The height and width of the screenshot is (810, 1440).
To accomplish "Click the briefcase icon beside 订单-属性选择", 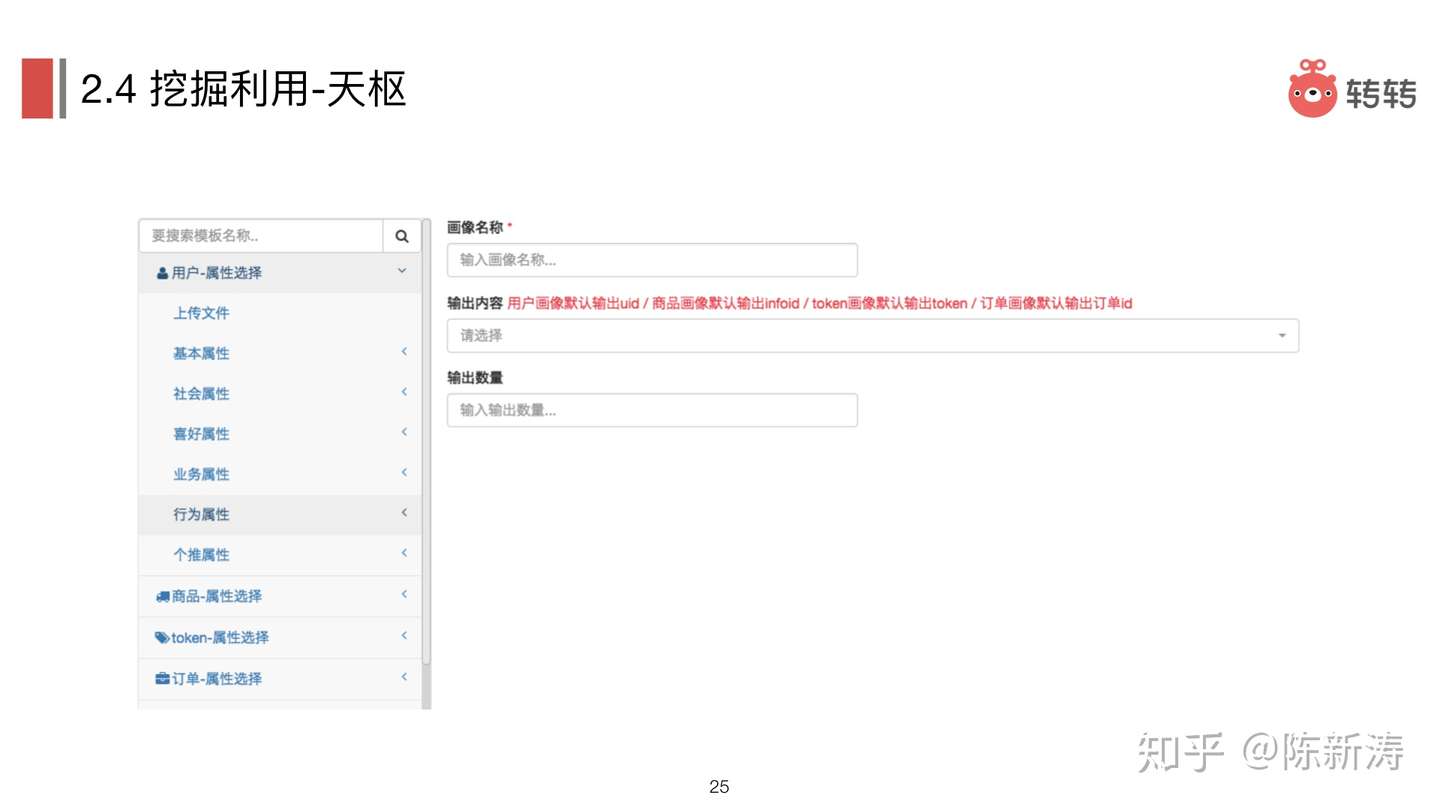I will [x=162, y=678].
